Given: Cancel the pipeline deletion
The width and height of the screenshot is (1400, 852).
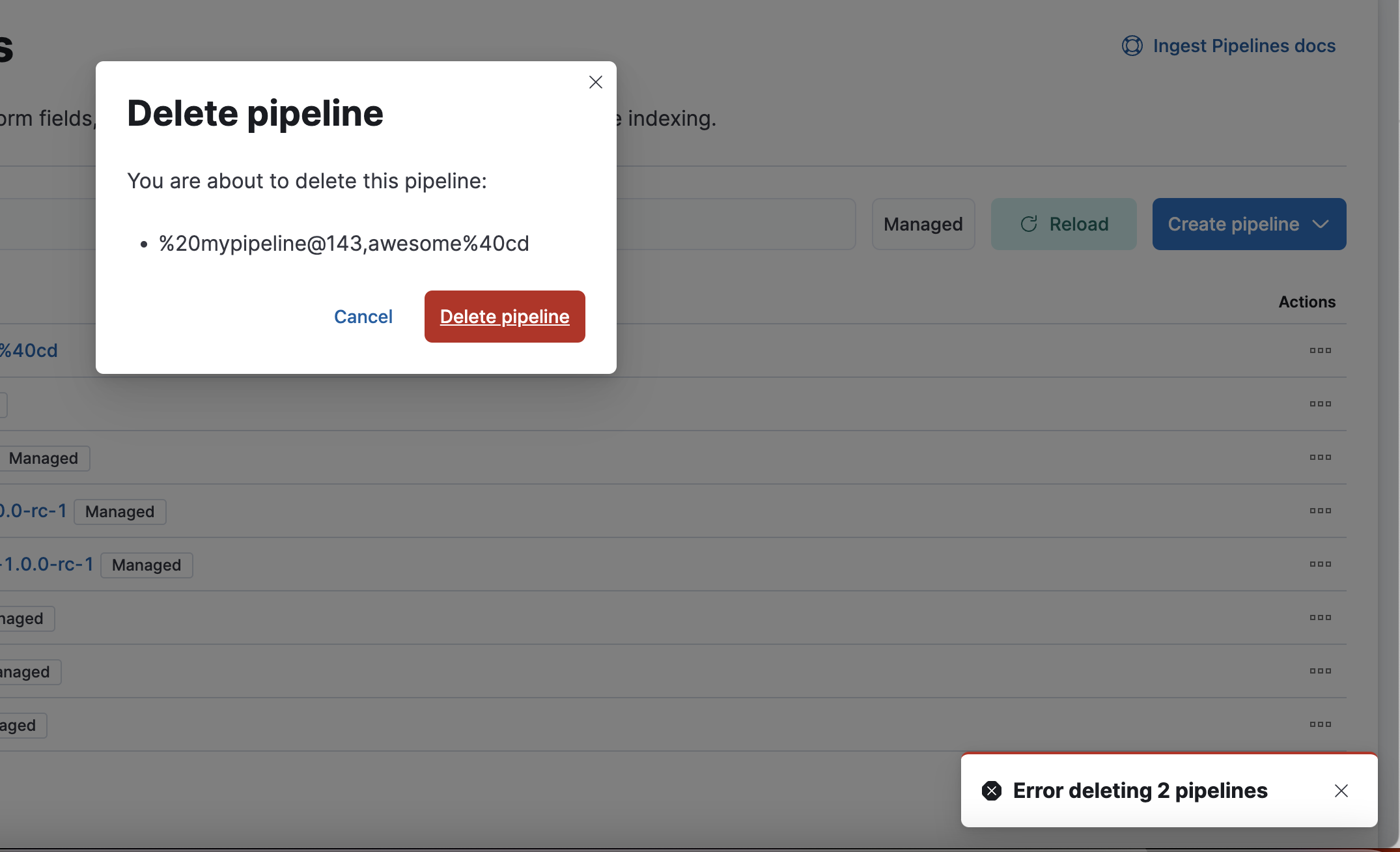Looking at the screenshot, I should (x=363, y=317).
